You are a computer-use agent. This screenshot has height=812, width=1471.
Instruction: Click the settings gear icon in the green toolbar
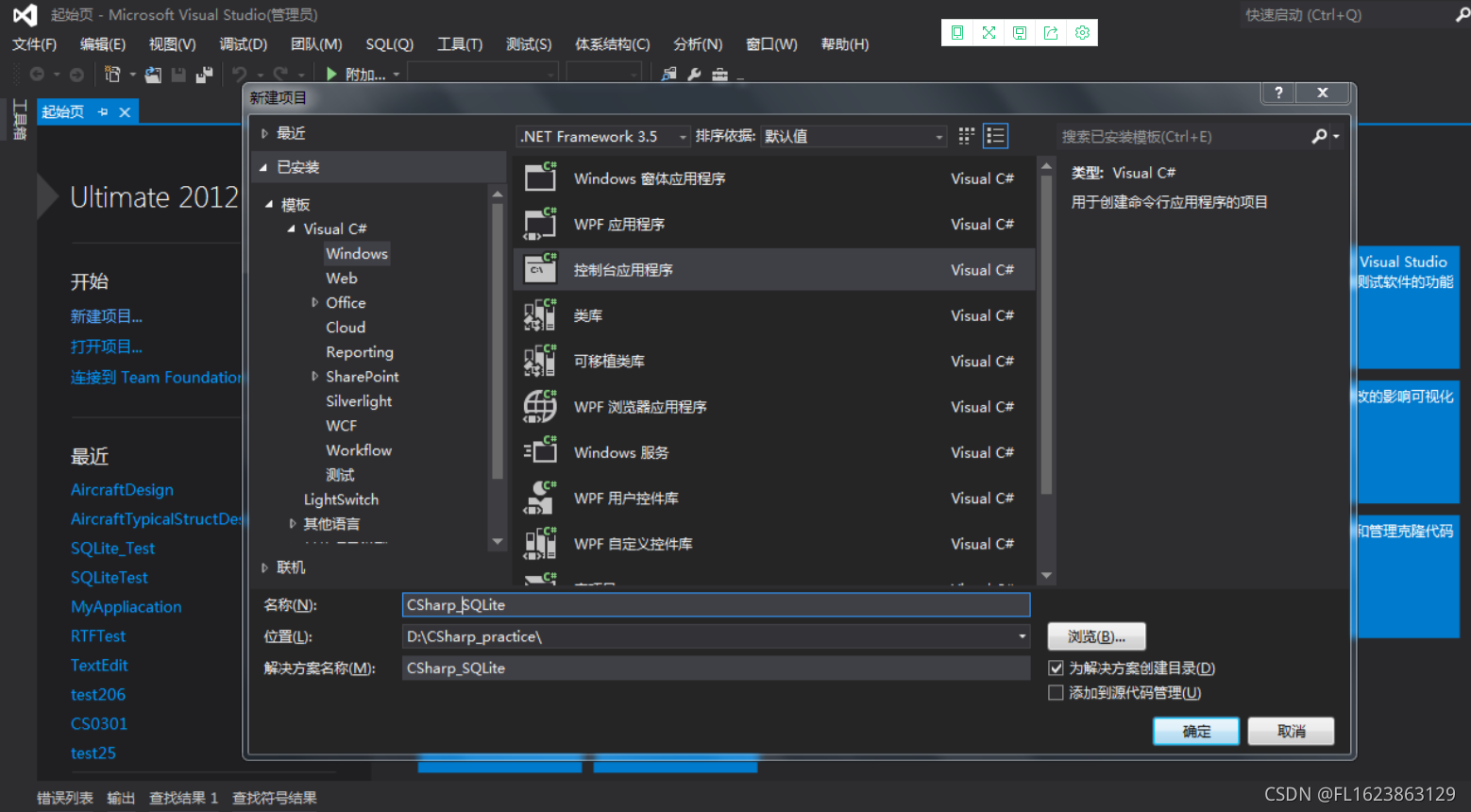click(x=1082, y=32)
